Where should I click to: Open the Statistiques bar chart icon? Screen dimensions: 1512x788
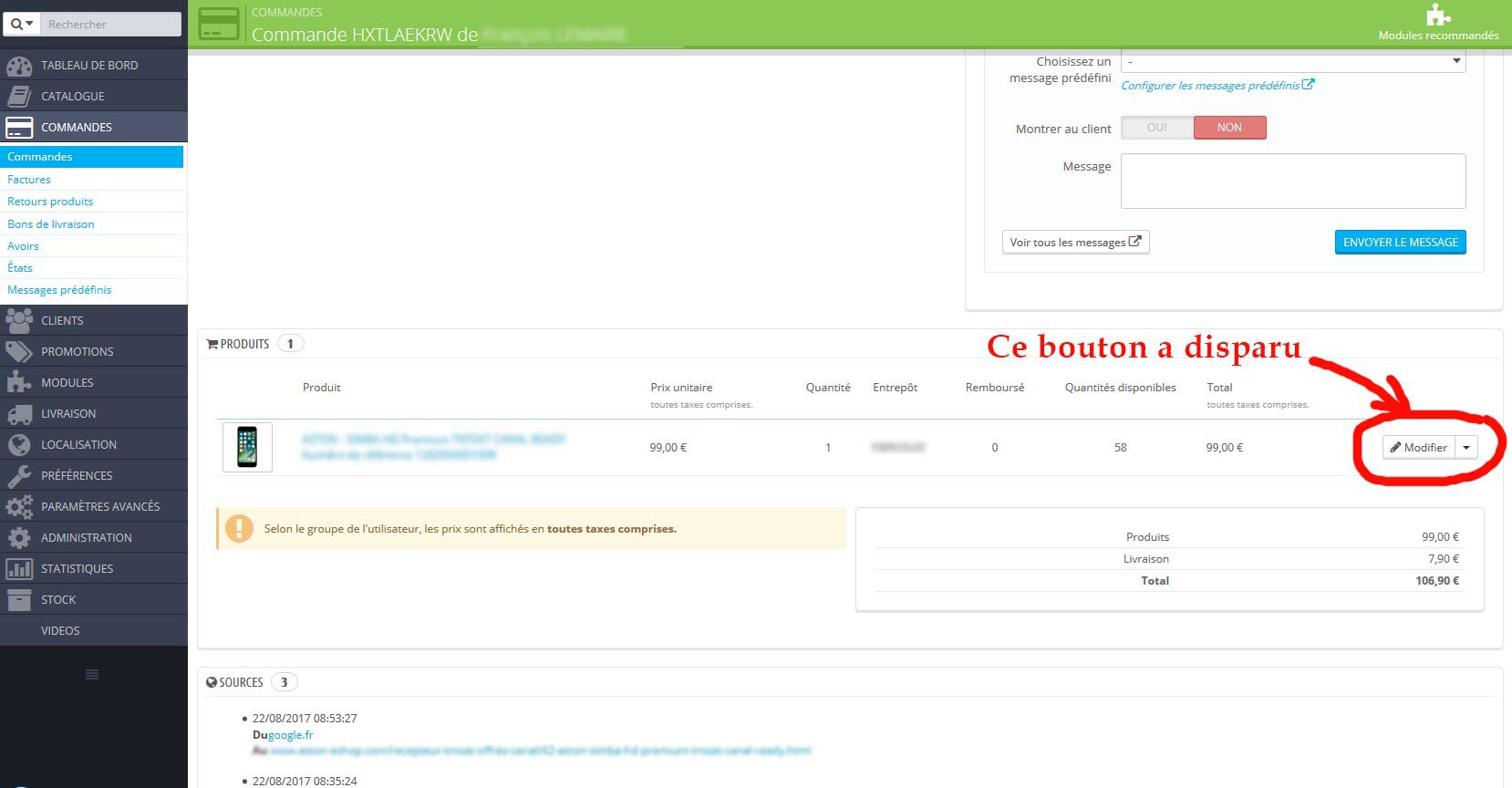[x=19, y=568]
